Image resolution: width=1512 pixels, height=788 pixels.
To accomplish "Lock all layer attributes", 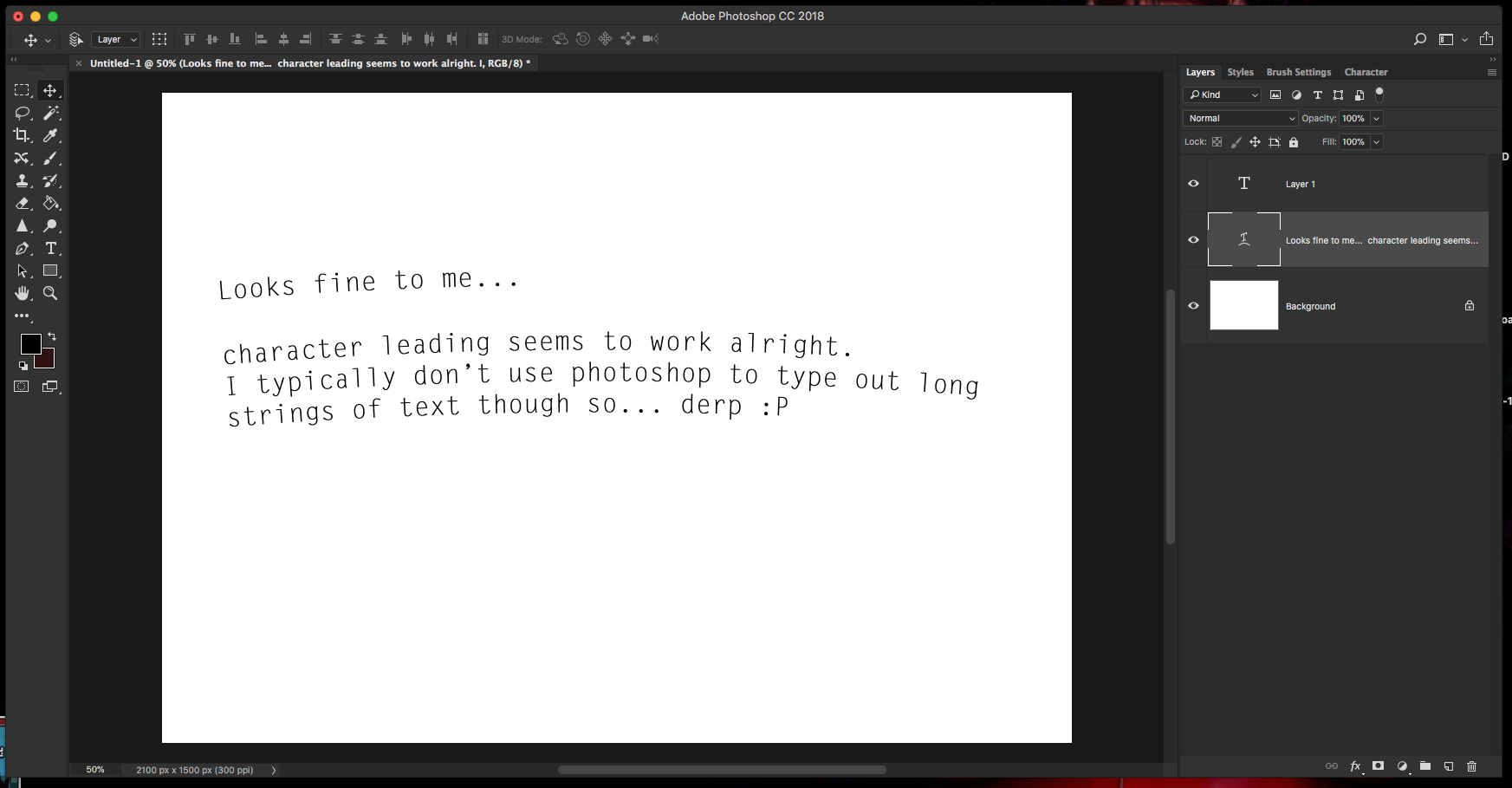I will [1294, 142].
